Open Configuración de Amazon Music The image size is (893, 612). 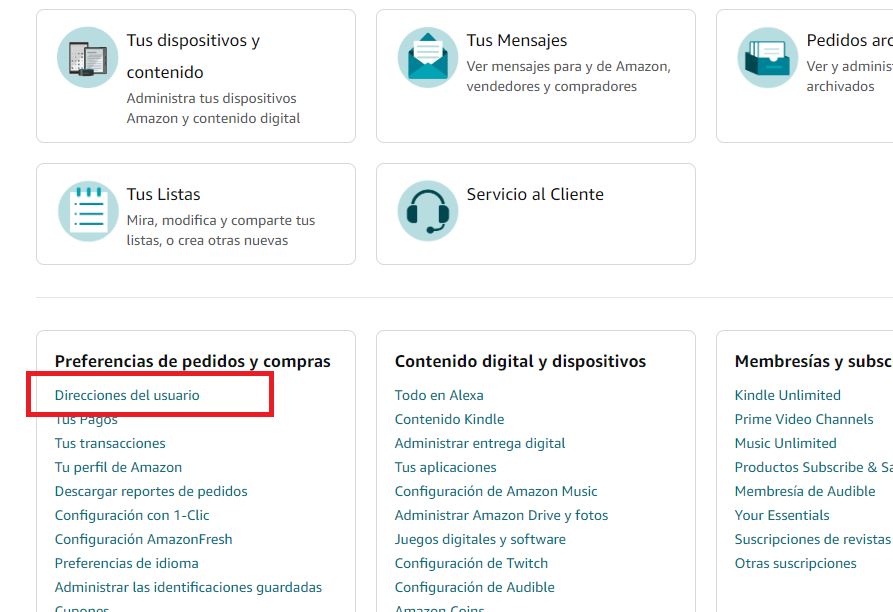tap(496, 491)
